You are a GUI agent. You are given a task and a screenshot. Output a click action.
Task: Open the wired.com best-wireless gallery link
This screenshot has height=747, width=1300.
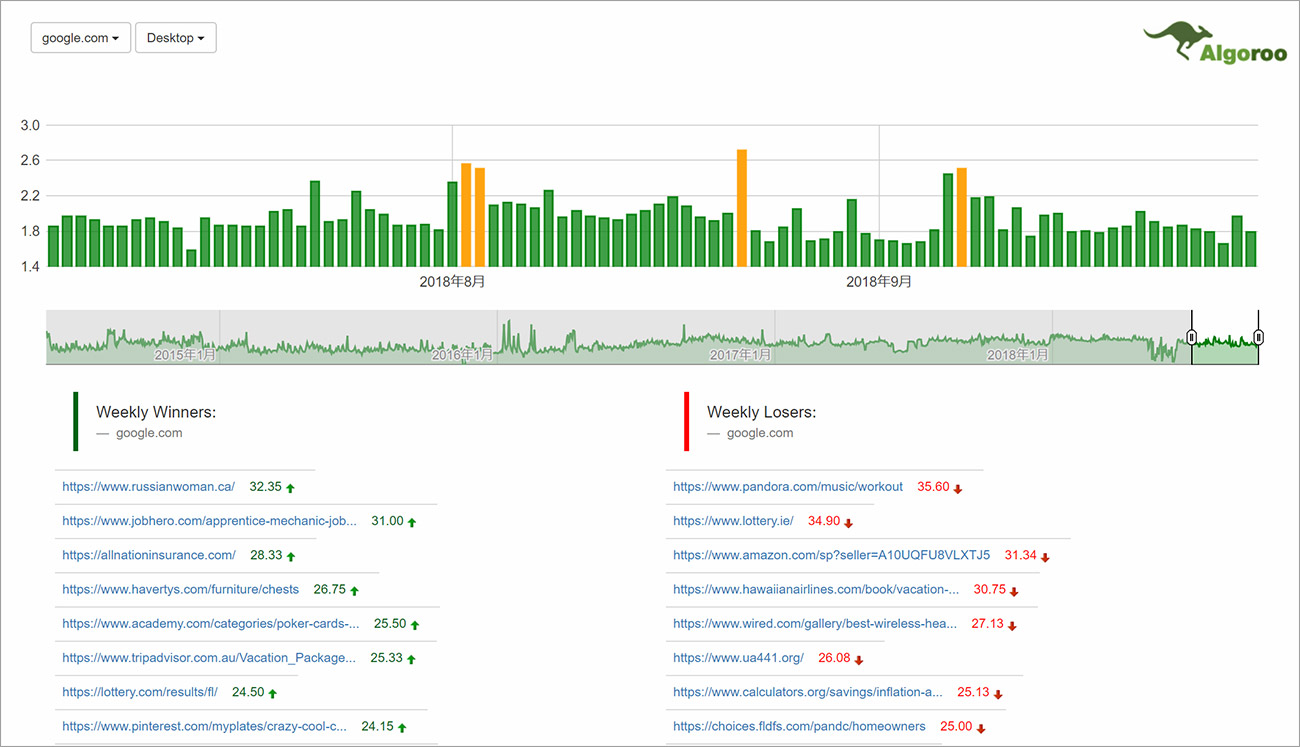[815, 623]
